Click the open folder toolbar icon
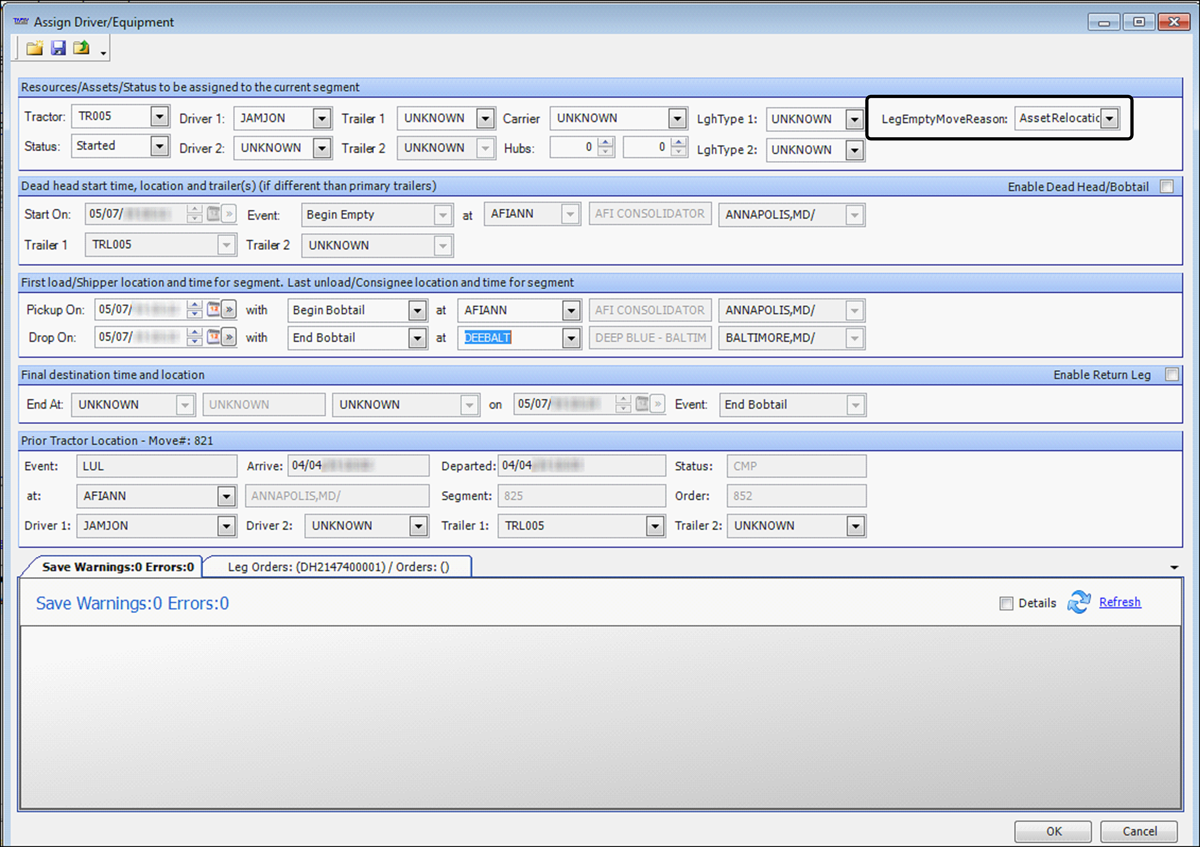1200x847 pixels. [35, 48]
